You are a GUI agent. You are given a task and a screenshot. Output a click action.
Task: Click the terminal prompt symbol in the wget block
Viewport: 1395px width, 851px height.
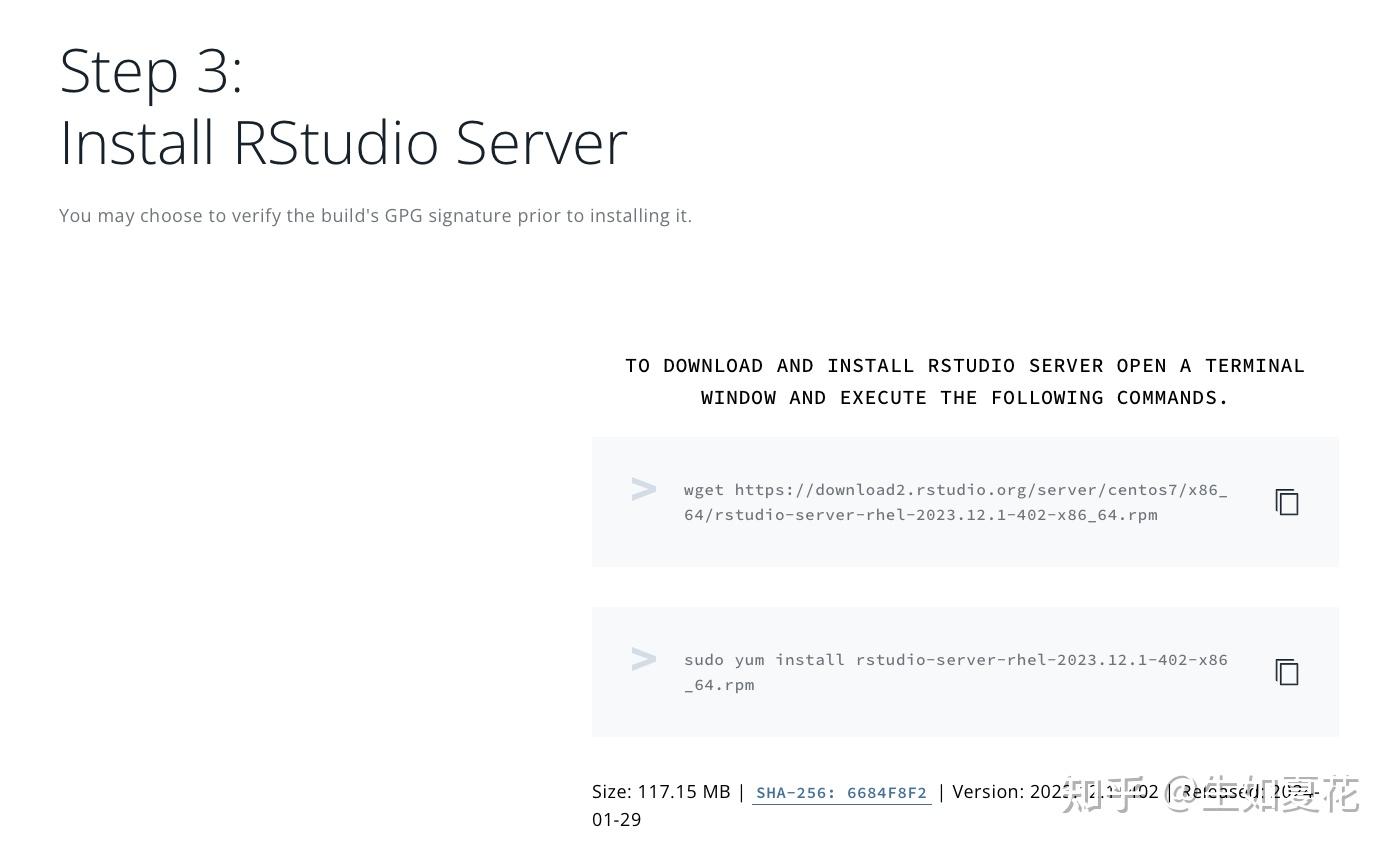click(x=644, y=489)
